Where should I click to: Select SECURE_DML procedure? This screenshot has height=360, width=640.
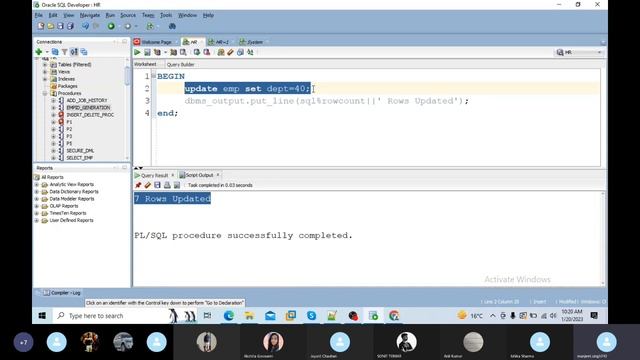point(80,151)
